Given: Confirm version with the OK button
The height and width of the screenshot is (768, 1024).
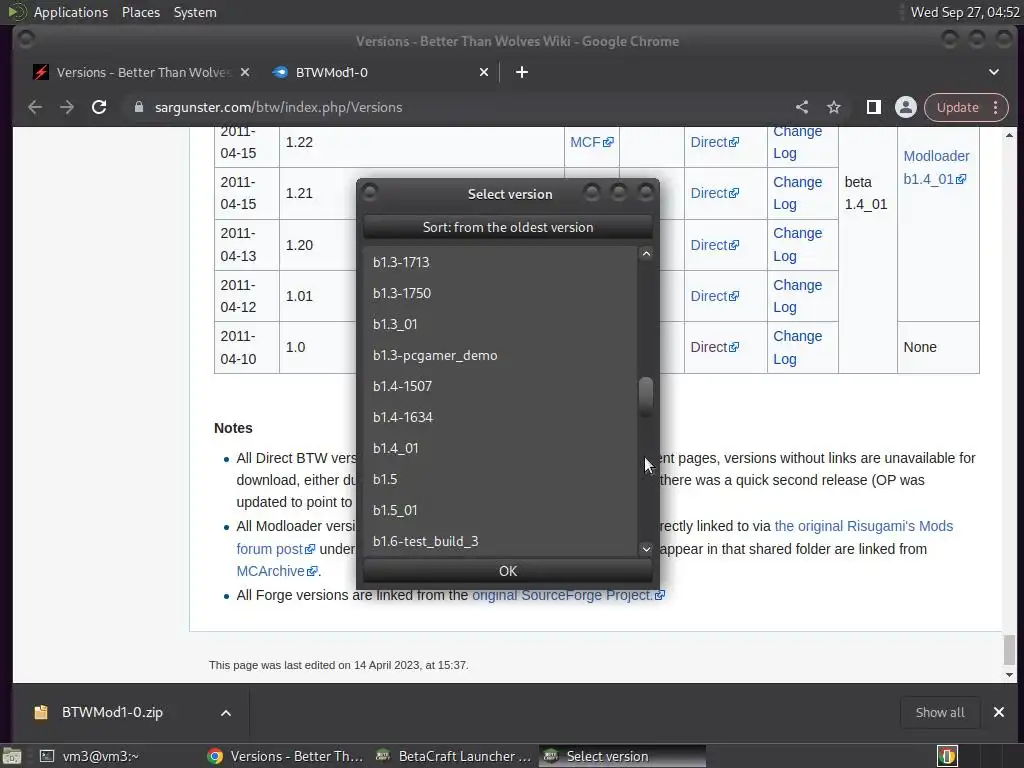Looking at the screenshot, I should point(507,571).
